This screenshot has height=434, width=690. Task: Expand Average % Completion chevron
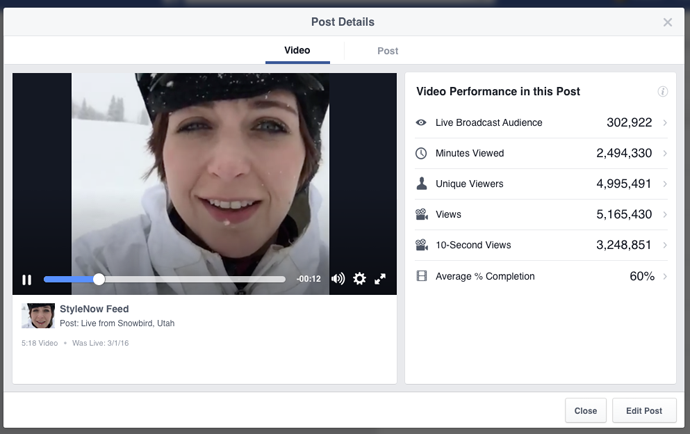coord(665,276)
